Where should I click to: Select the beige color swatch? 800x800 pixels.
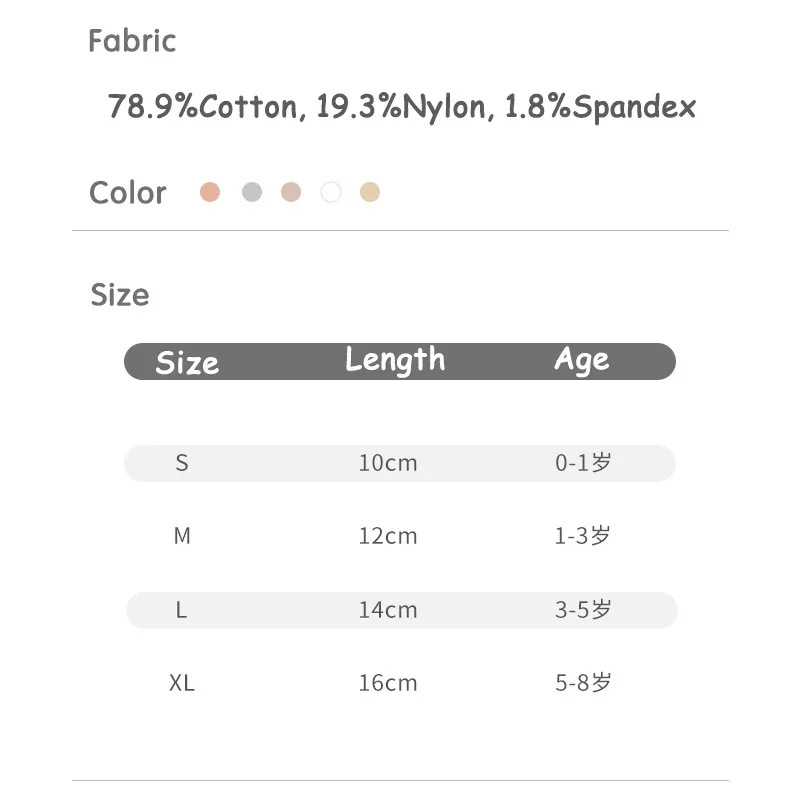click(370, 192)
